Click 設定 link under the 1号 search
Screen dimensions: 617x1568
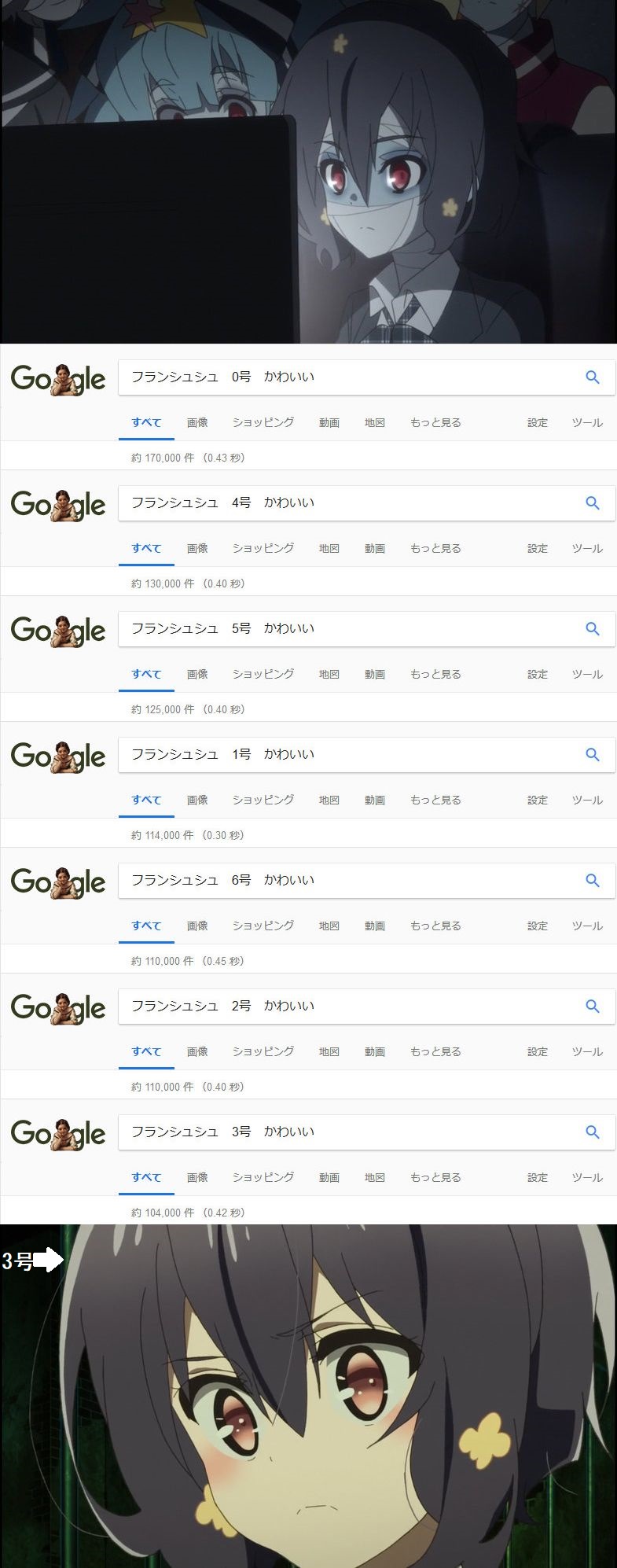pos(538,800)
